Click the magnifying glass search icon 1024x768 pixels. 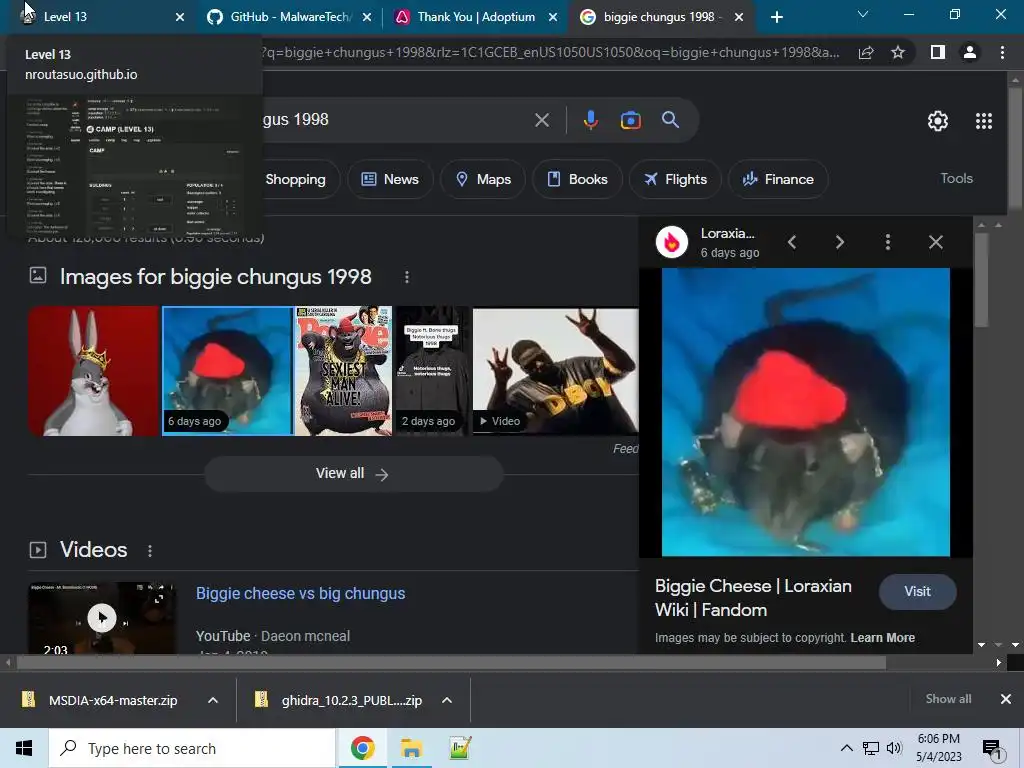coord(670,120)
